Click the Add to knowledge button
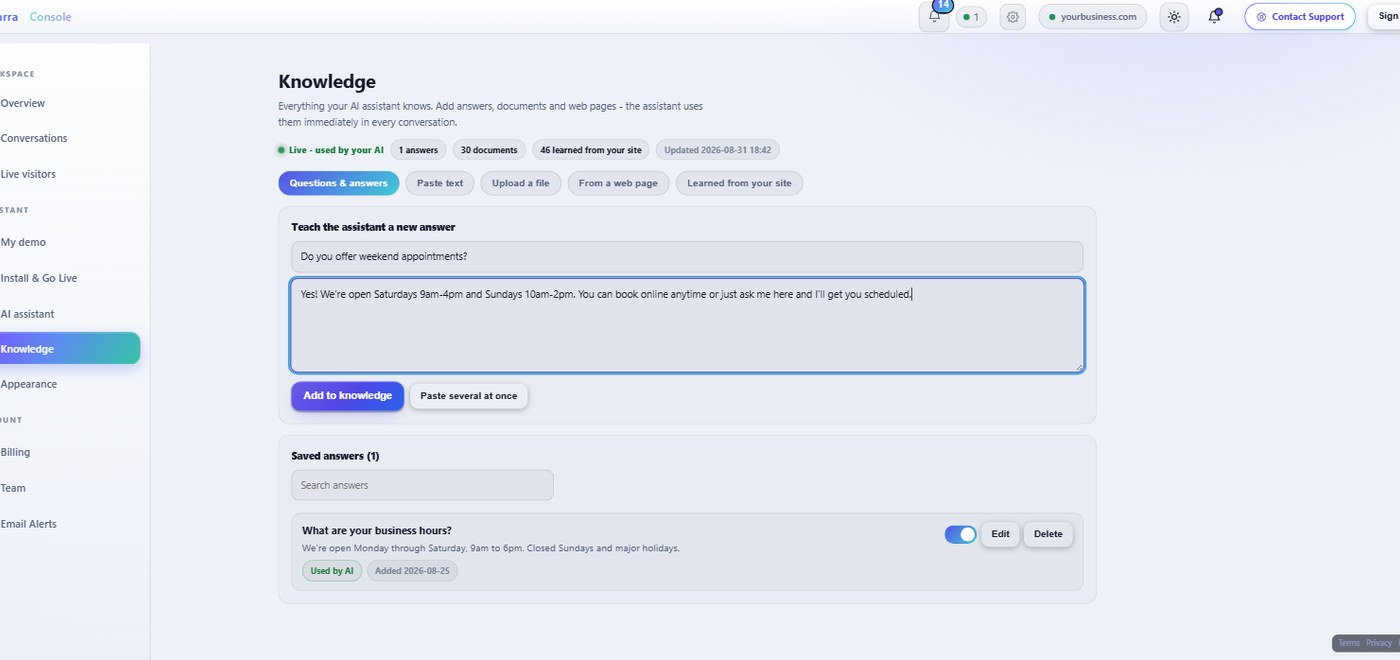 (x=348, y=396)
